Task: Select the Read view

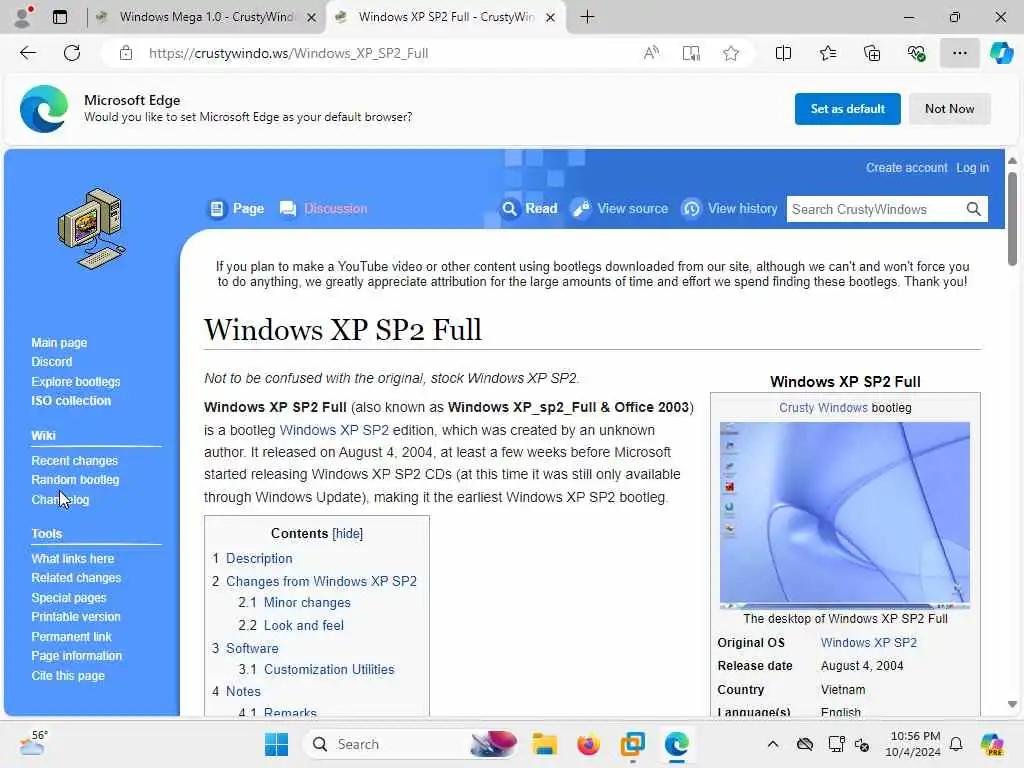Action: (529, 208)
